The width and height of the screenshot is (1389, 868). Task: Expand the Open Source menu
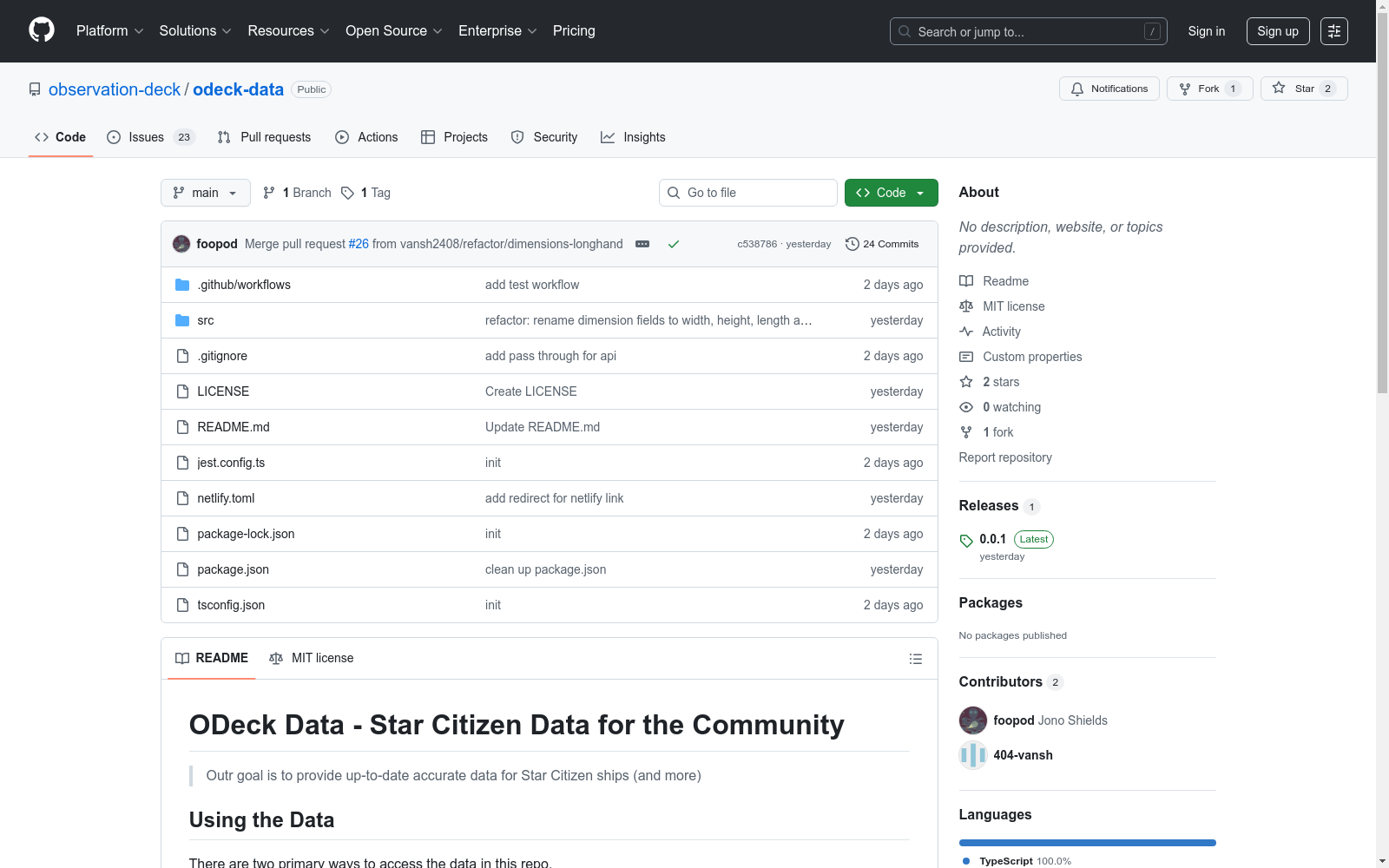click(394, 31)
